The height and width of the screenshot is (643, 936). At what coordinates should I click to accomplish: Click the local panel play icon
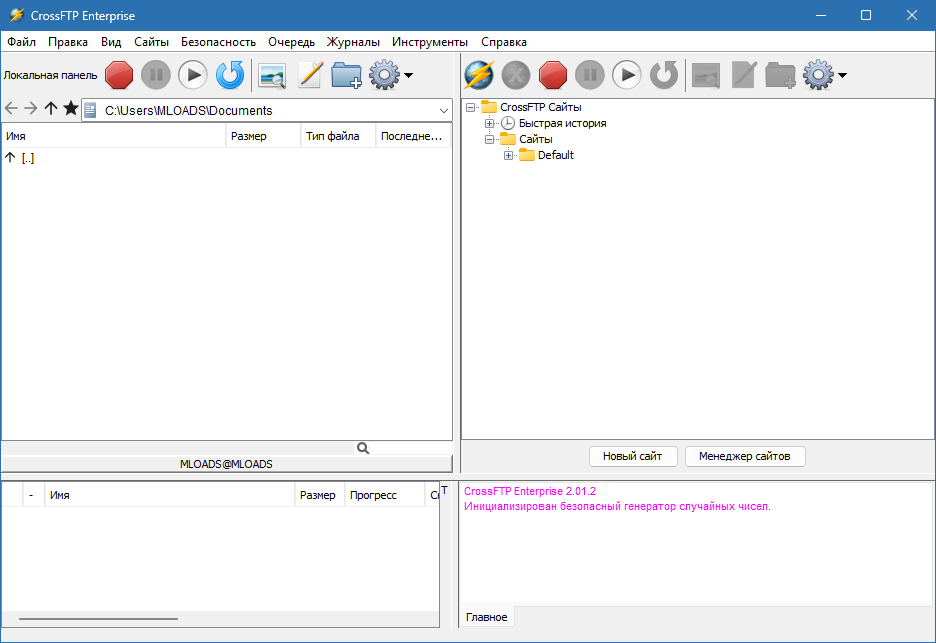point(193,75)
